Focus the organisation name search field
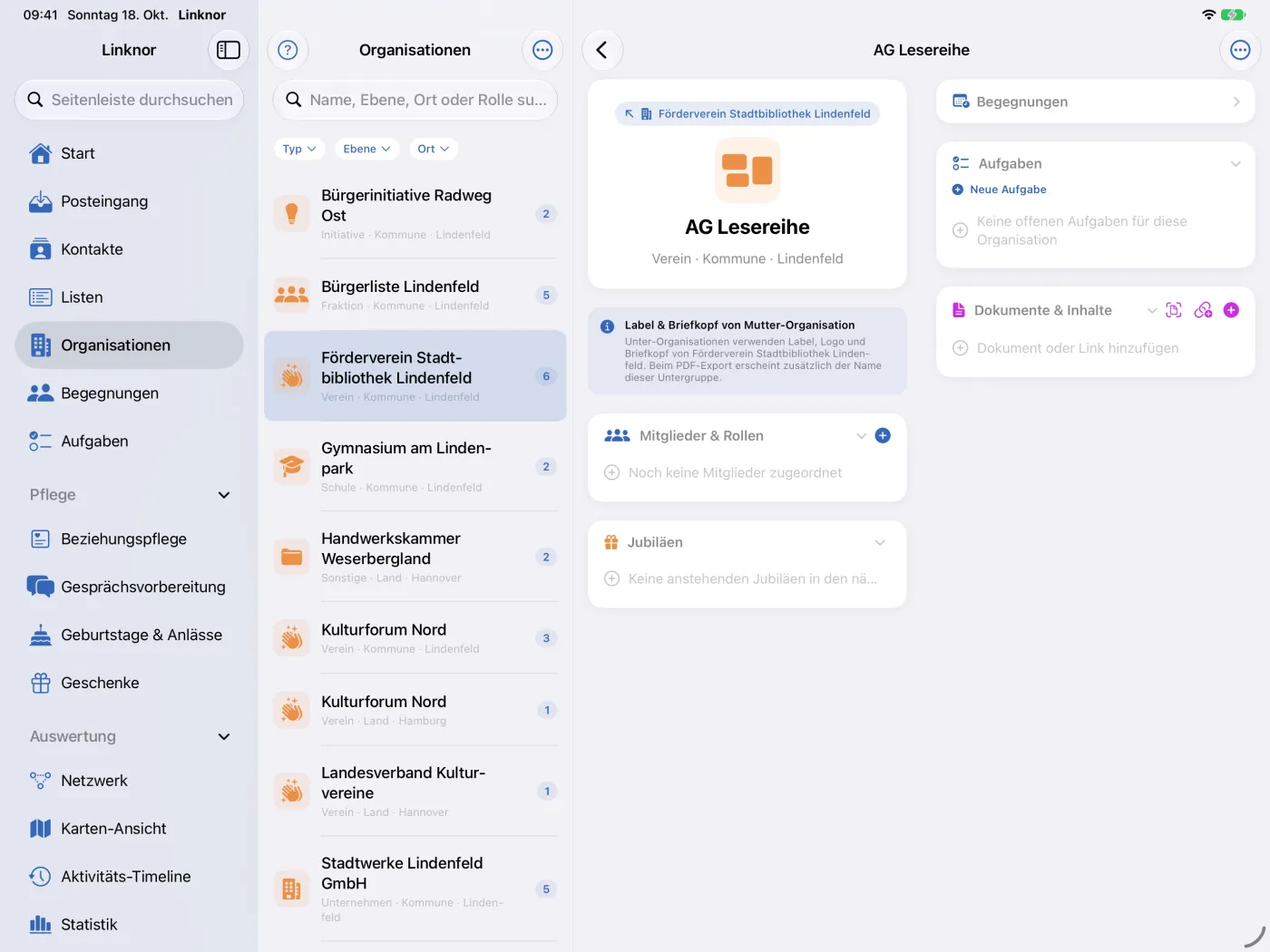The height and width of the screenshot is (952, 1270). click(x=415, y=100)
